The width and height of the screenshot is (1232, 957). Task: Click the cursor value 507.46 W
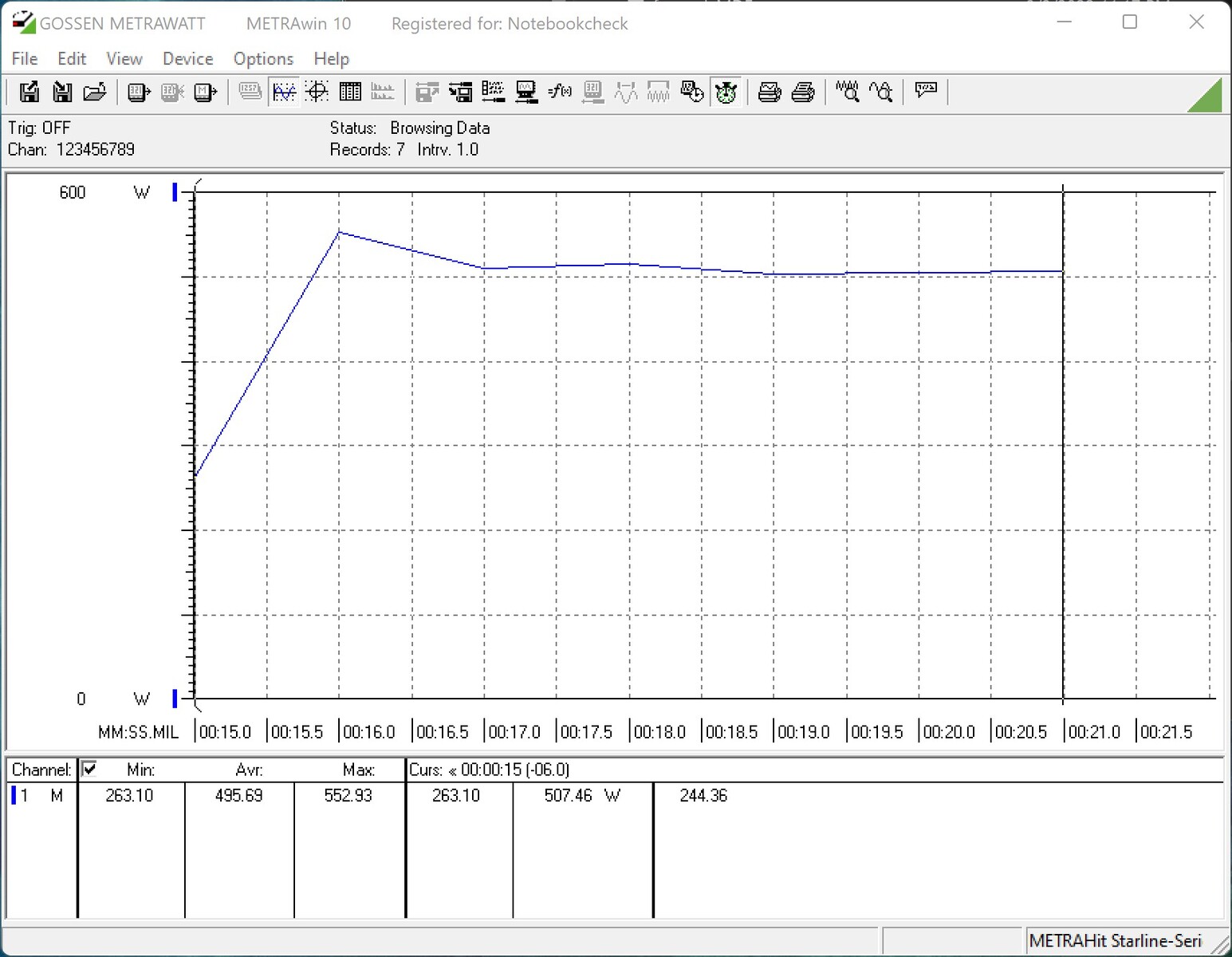click(582, 795)
